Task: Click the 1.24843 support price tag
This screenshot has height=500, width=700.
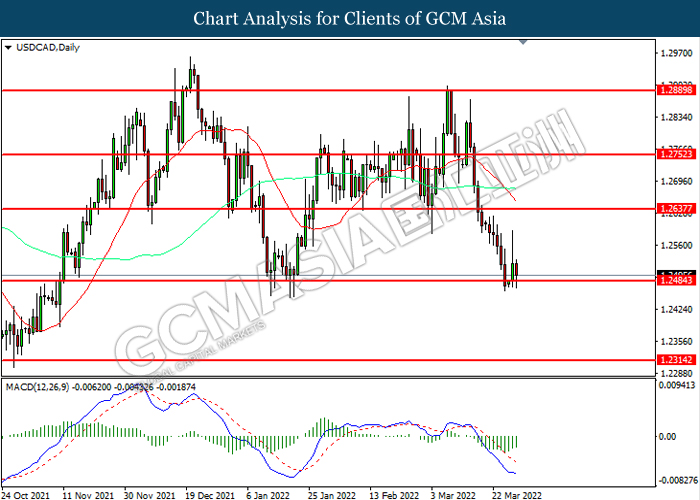Action: pos(676,280)
